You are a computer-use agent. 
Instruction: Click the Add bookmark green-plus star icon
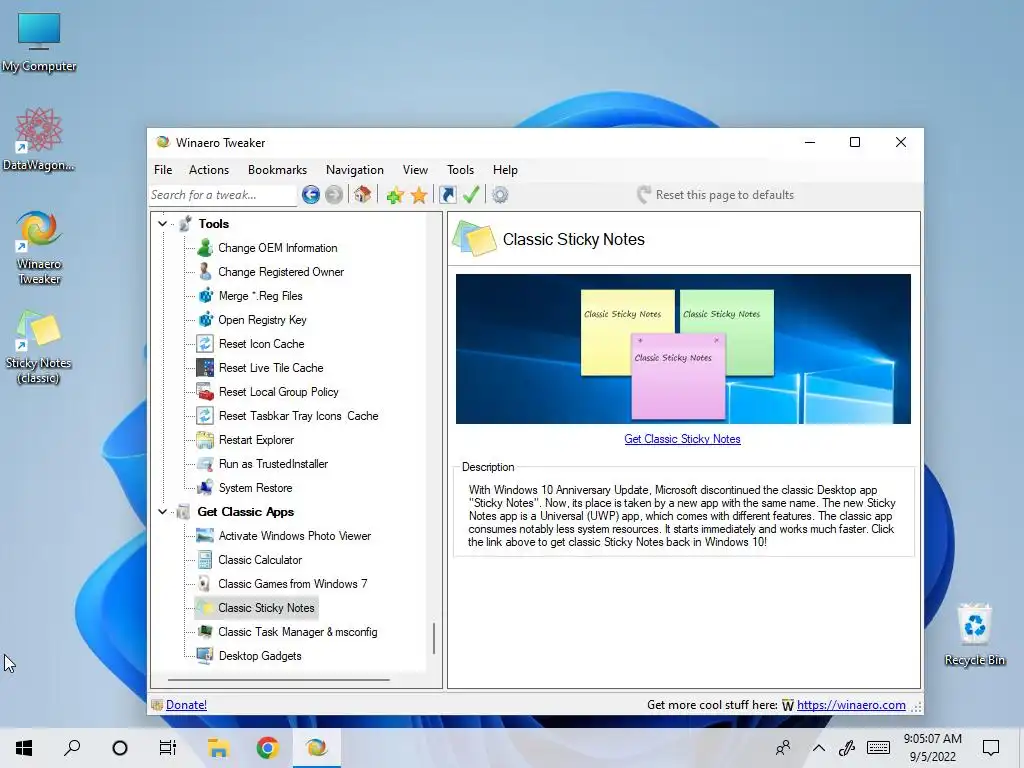coord(394,195)
